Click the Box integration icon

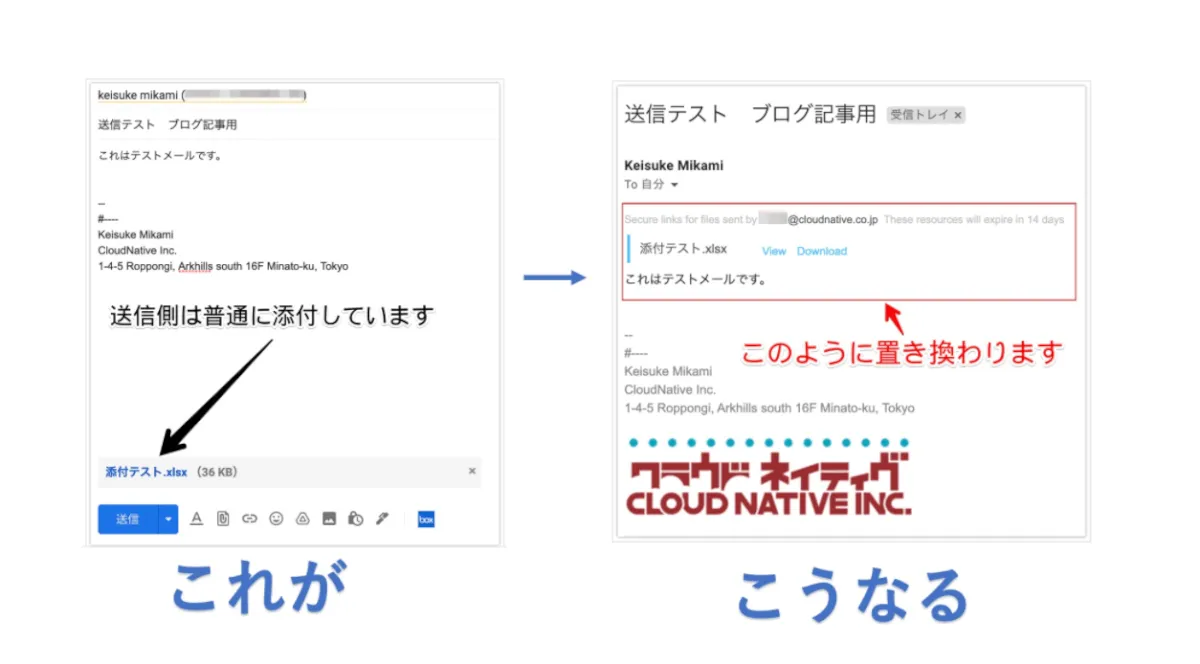click(x=426, y=519)
